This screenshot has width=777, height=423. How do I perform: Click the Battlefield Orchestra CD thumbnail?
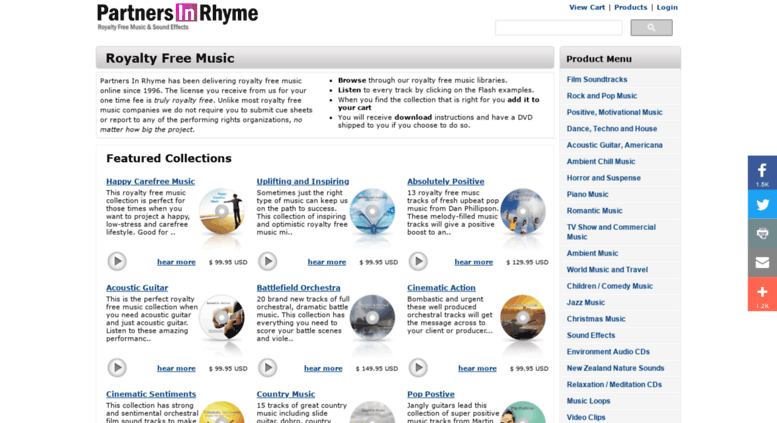pos(373,318)
